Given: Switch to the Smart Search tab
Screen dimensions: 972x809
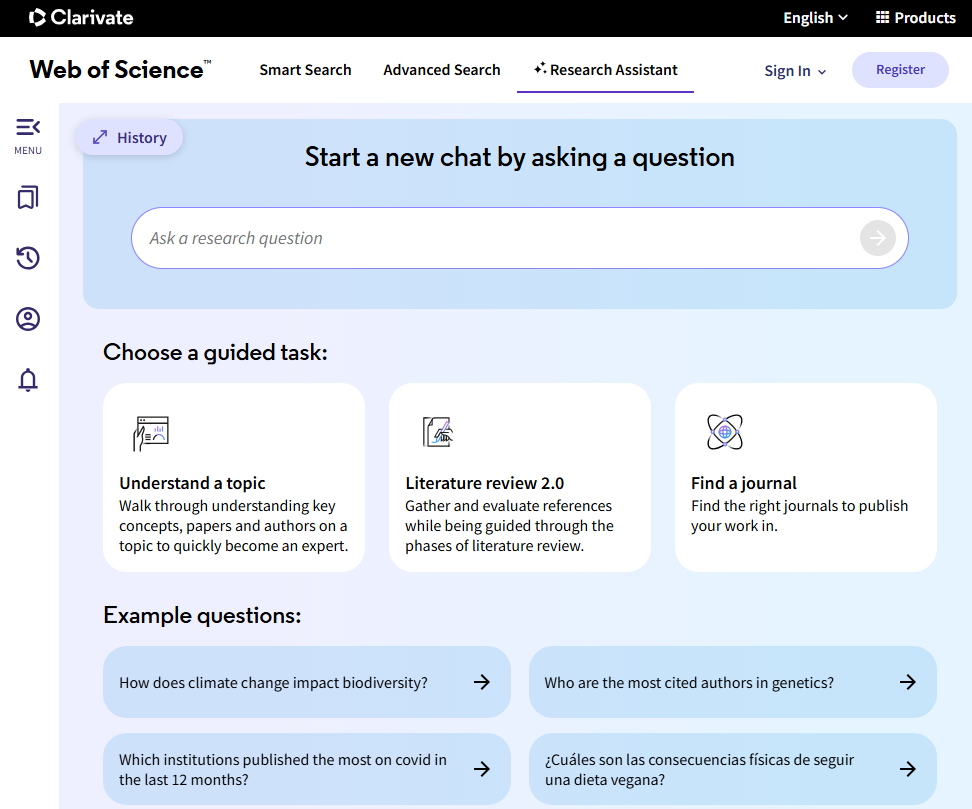Looking at the screenshot, I should click(305, 70).
